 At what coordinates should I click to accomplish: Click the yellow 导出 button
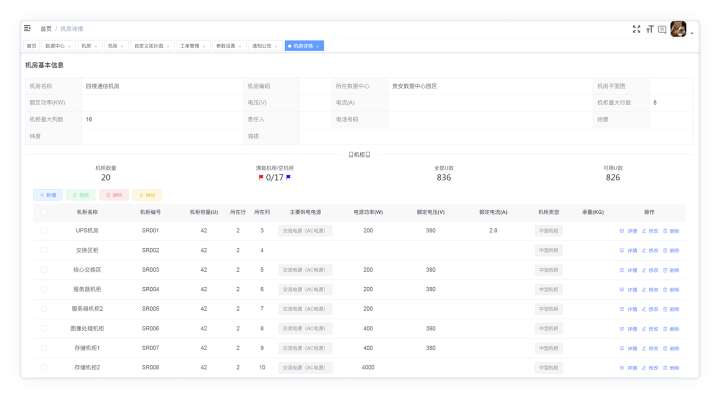tap(147, 195)
